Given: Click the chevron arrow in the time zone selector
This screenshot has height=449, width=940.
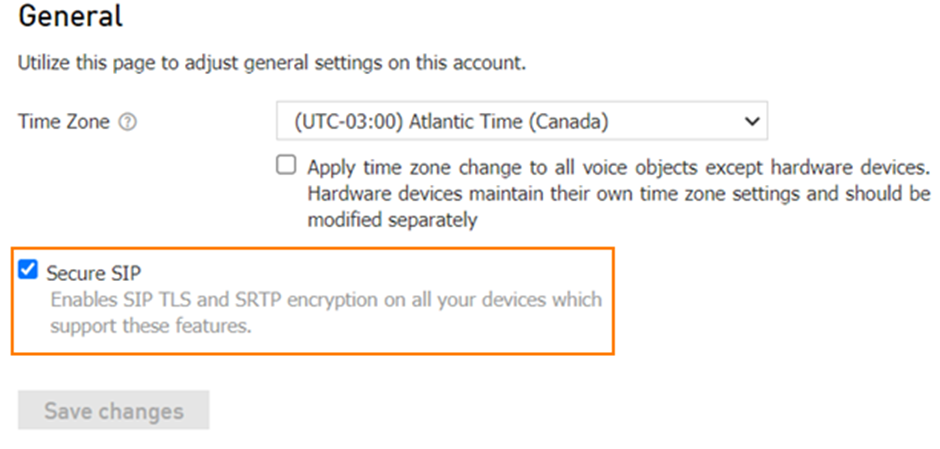Looking at the screenshot, I should click(x=751, y=121).
